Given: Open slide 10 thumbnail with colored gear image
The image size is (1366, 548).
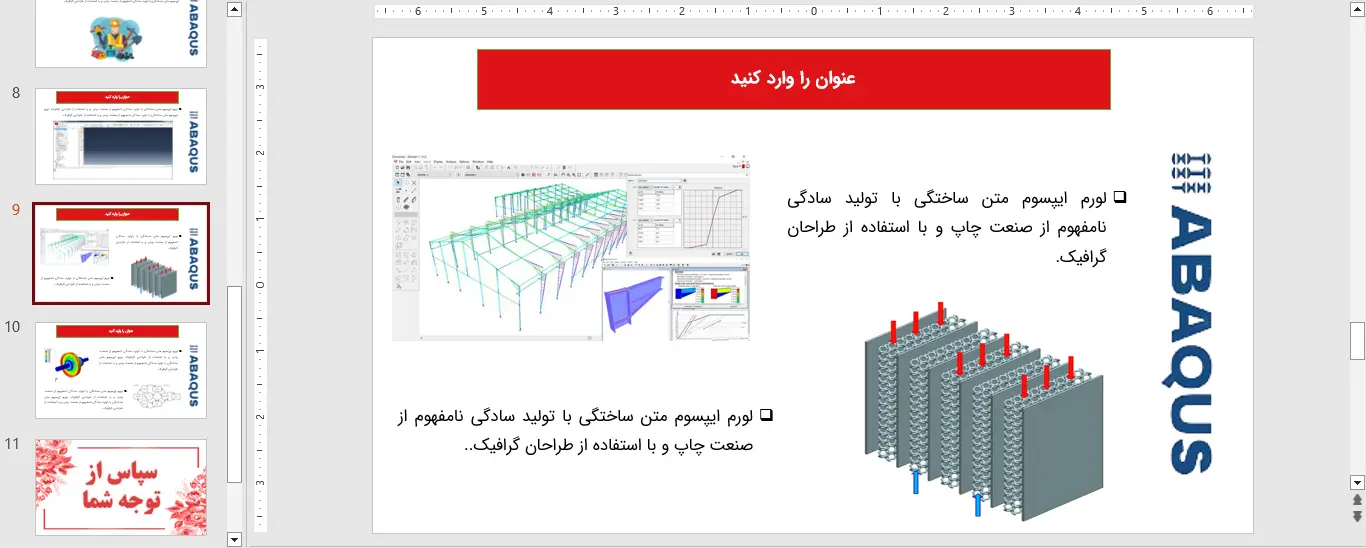Looking at the screenshot, I should (121, 370).
